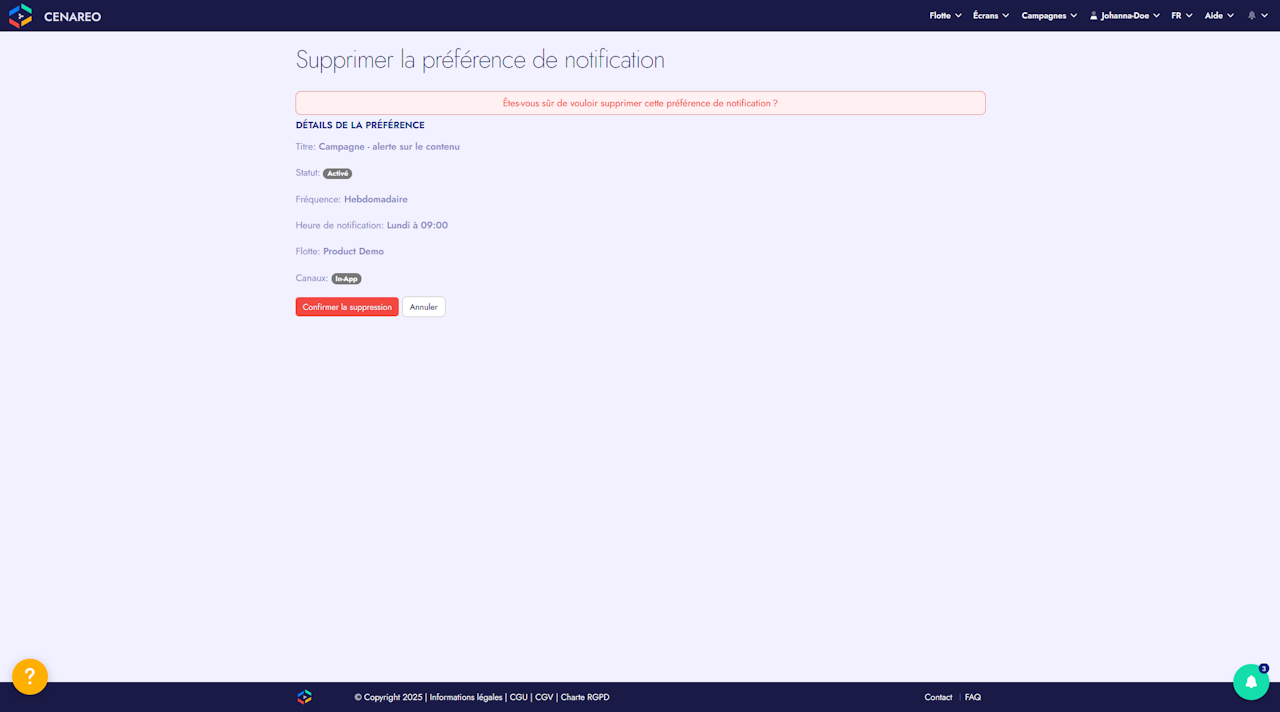
Task: Click the Contact footer link
Action: tap(938, 697)
